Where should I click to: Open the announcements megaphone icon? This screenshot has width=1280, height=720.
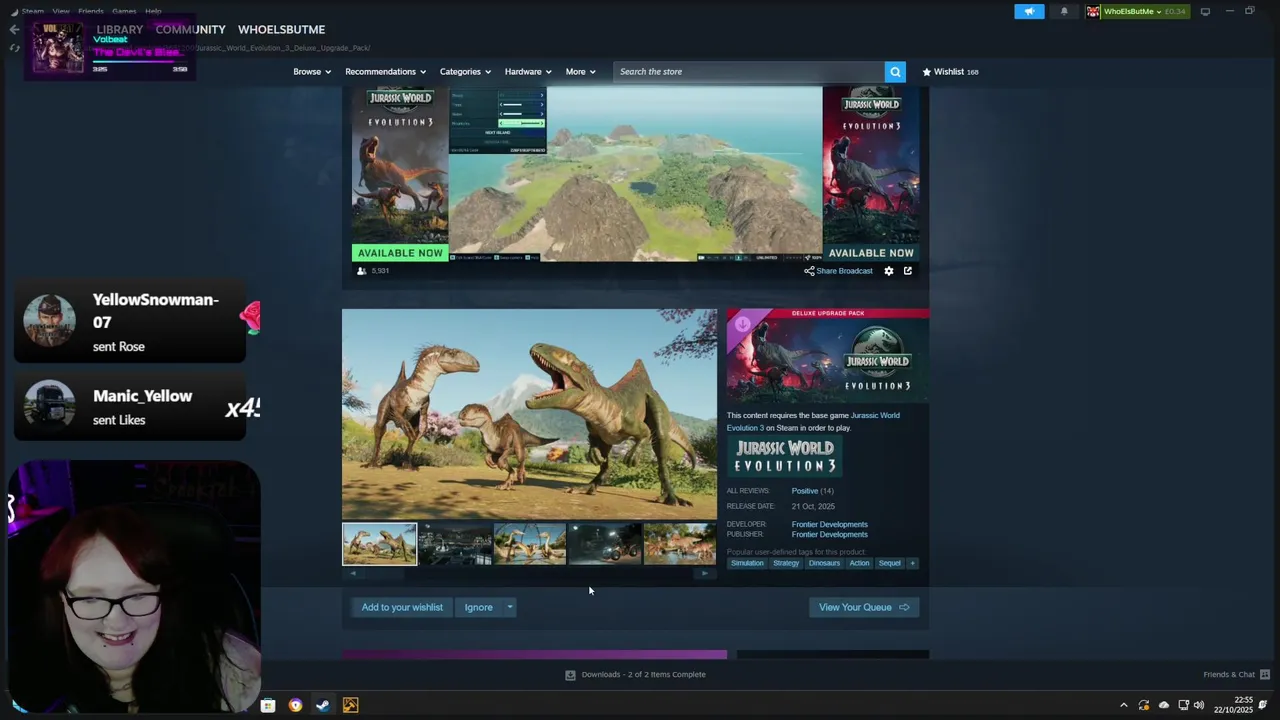1029,11
